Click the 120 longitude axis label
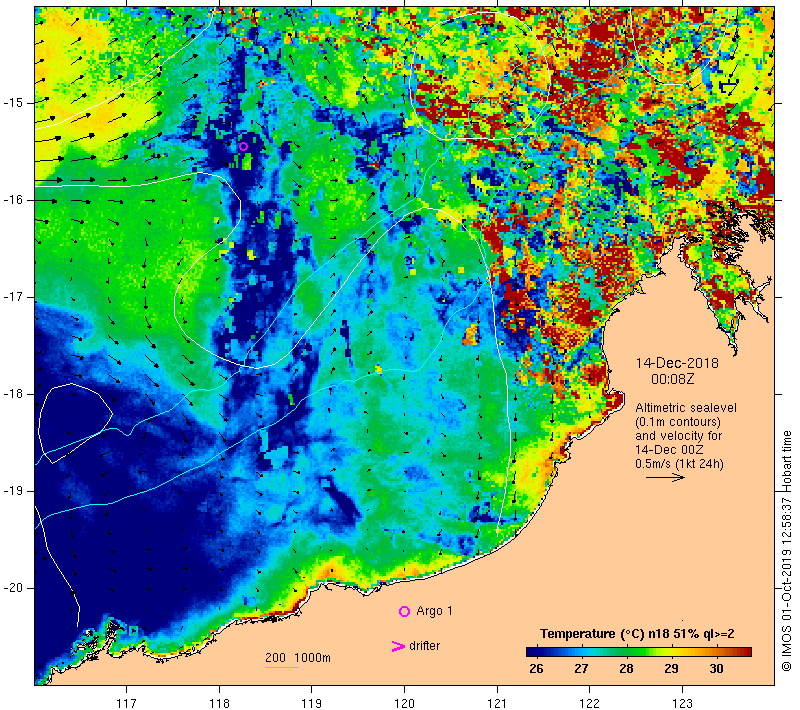800x710 pixels. [x=405, y=703]
